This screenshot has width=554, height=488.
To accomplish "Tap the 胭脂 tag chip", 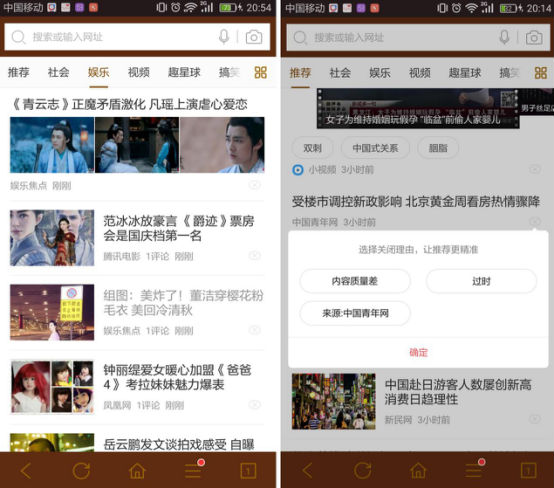I will tap(438, 148).
